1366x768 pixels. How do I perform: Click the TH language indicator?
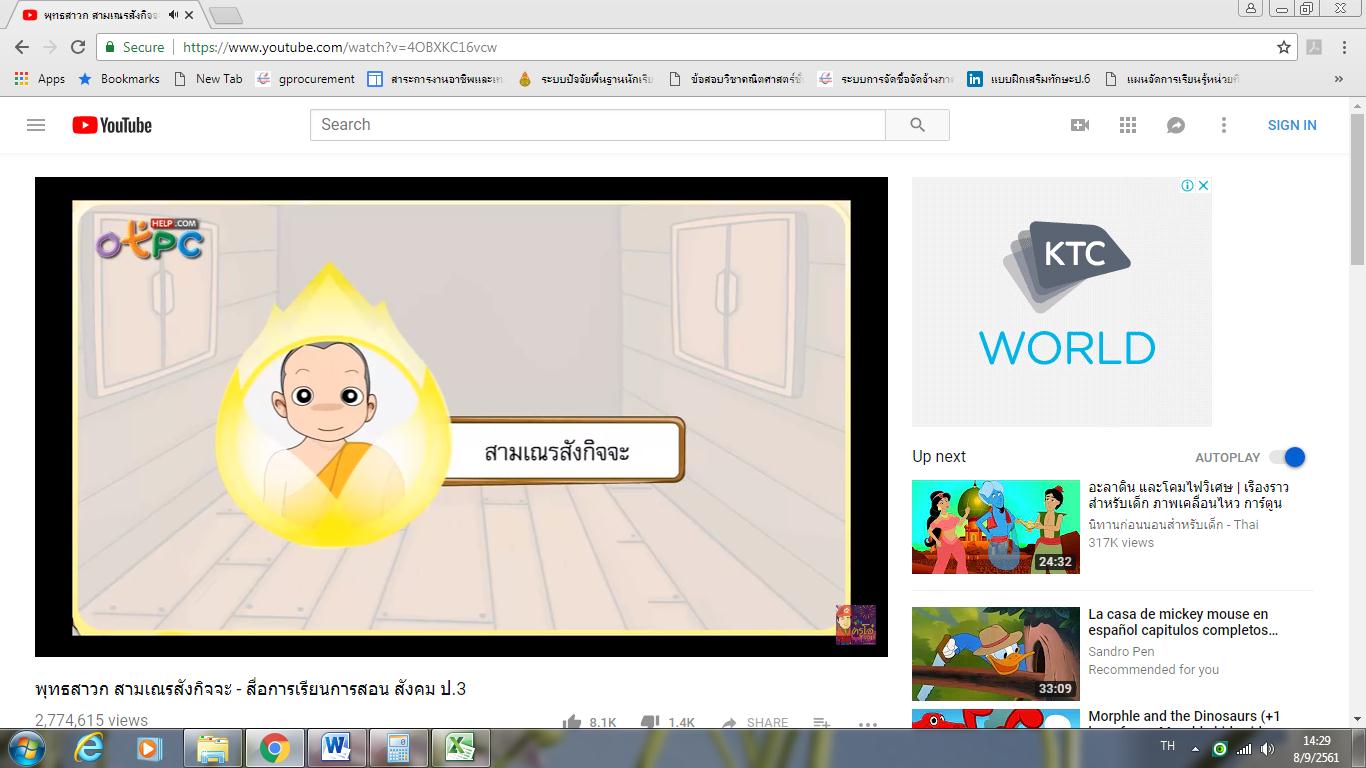coord(1167,746)
